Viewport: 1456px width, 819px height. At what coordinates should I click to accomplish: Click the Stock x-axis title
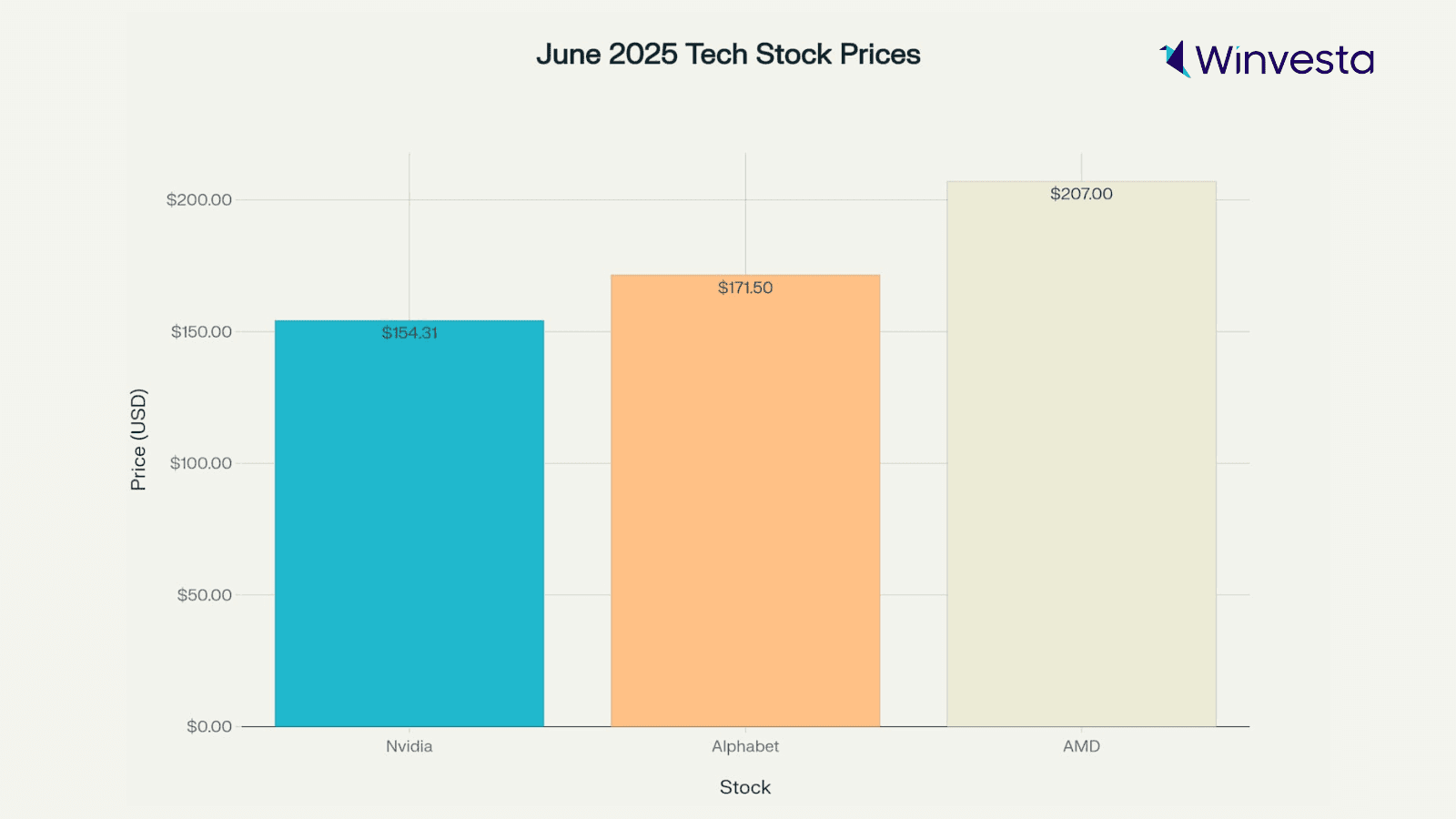coord(745,787)
